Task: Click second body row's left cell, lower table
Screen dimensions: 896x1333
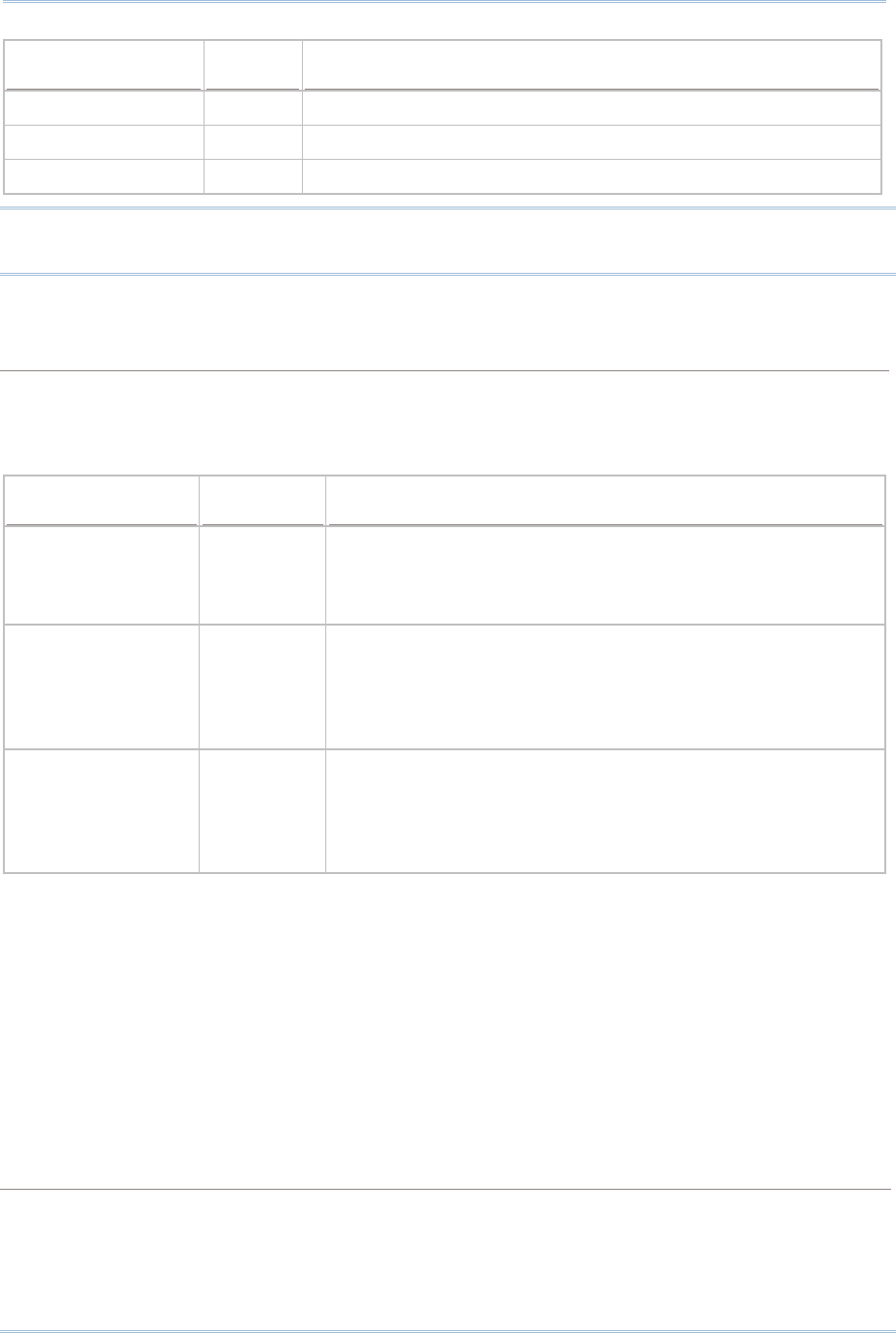Action: tap(101, 686)
